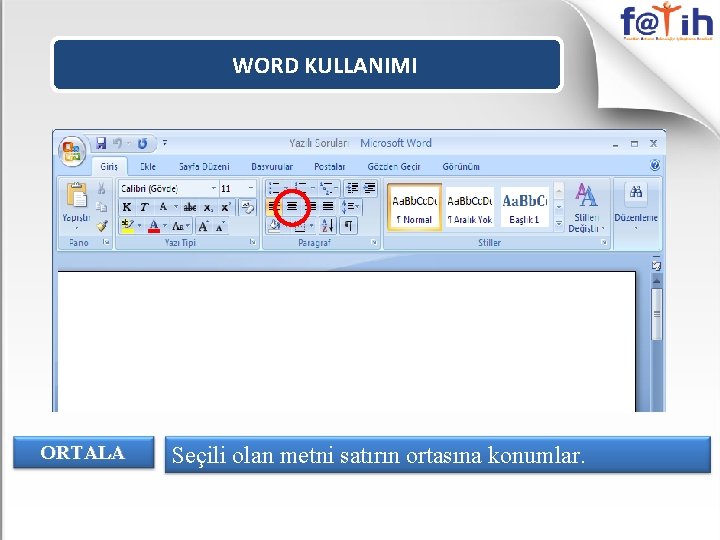The image size is (720, 540).
Task: Toggle left text alignment
Action: [x=274, y=207]
